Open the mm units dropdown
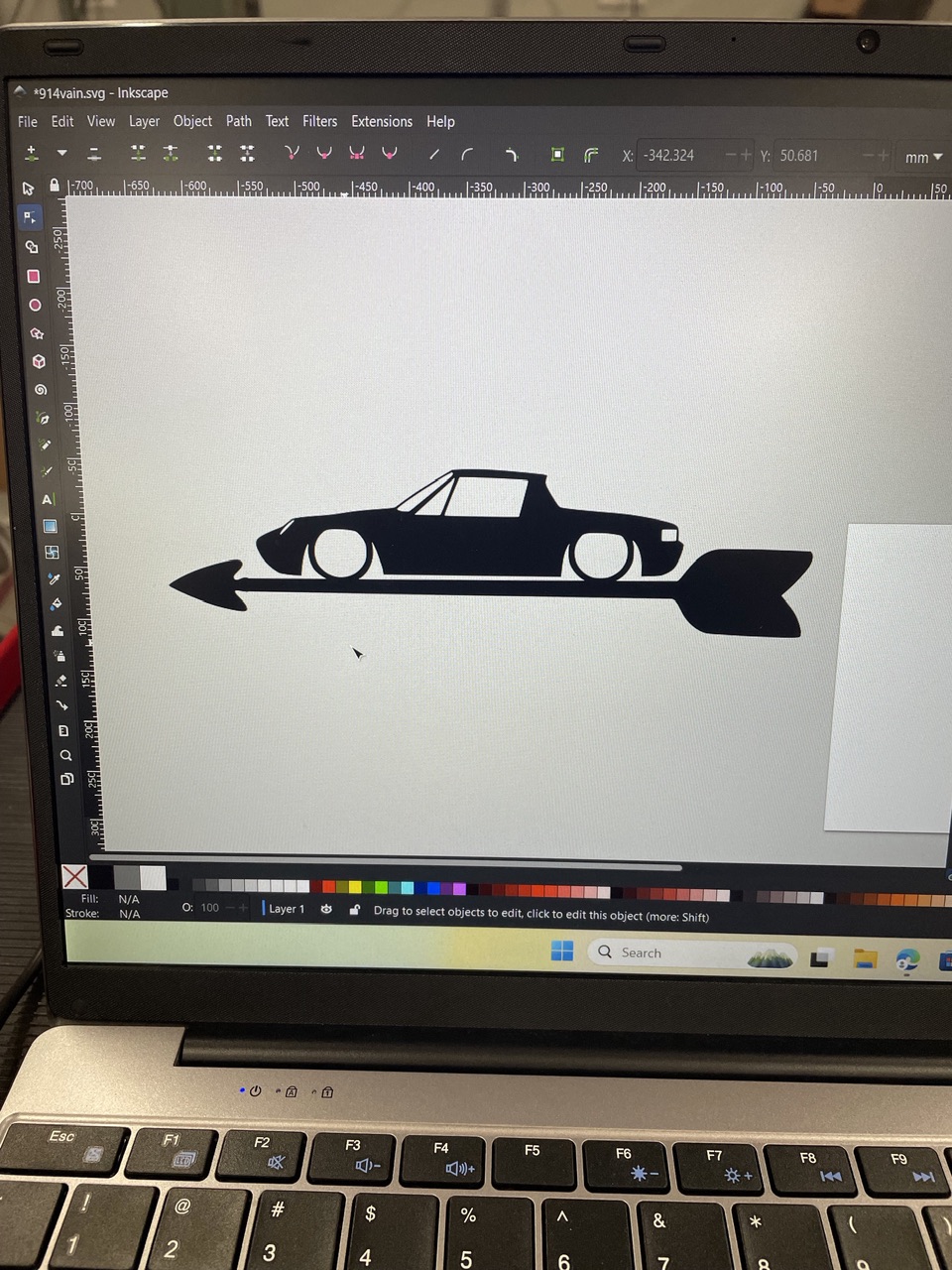The image size is (952, 1270). [x=922, y=157]
